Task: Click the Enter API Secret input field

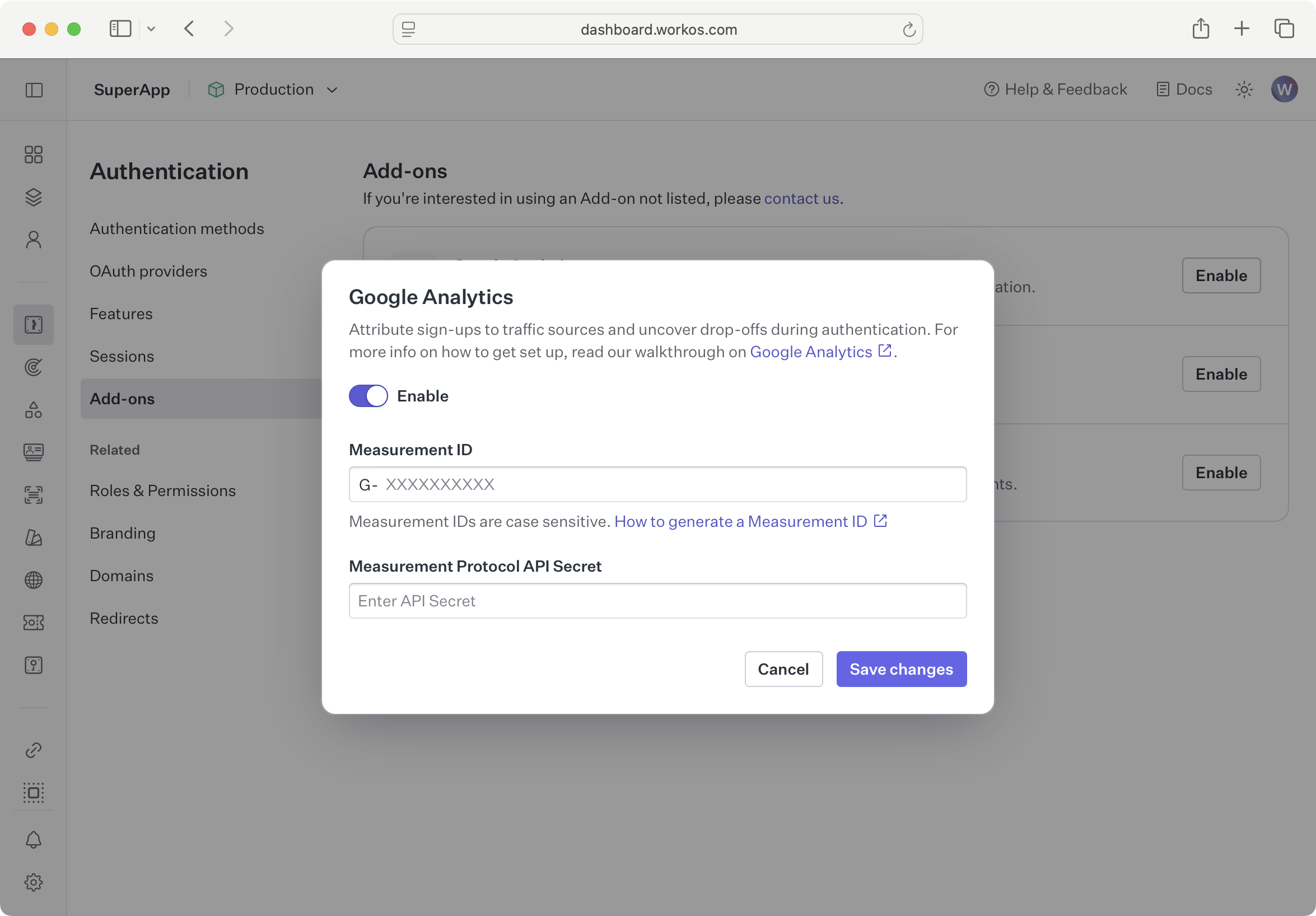Action: (657, 601)
